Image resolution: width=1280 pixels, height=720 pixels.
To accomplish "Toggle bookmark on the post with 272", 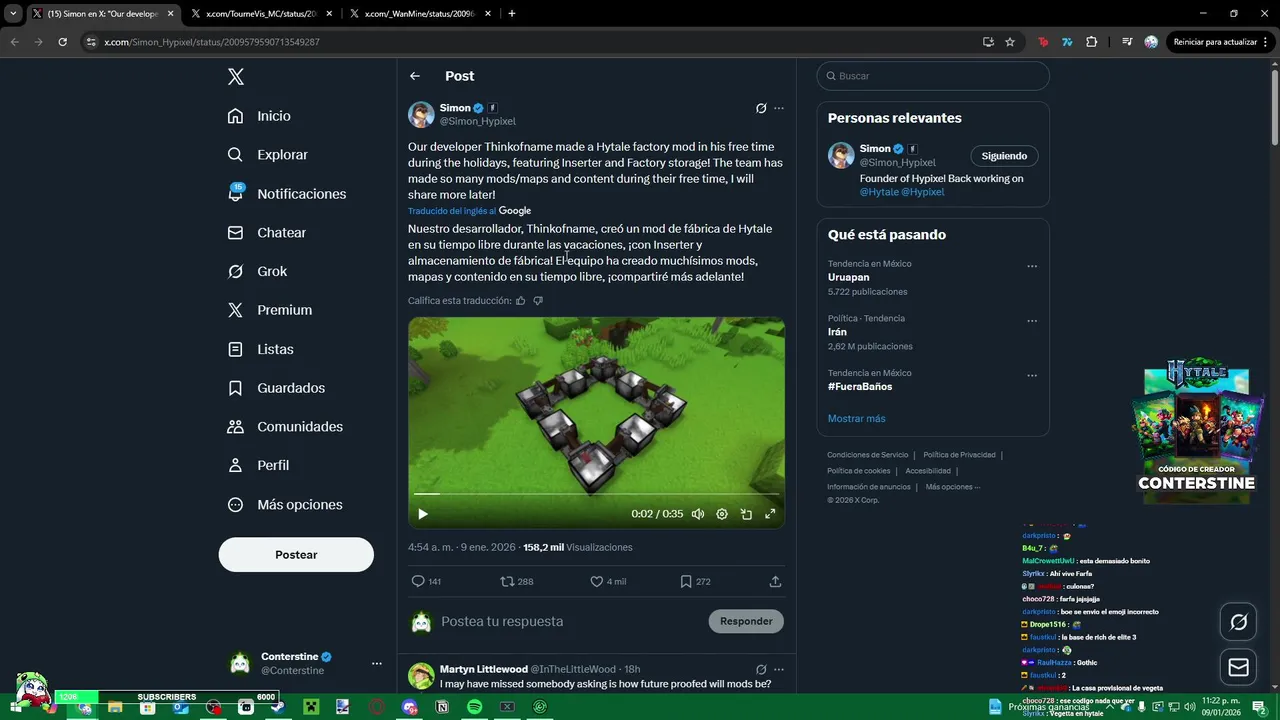I will pos(686,581).
